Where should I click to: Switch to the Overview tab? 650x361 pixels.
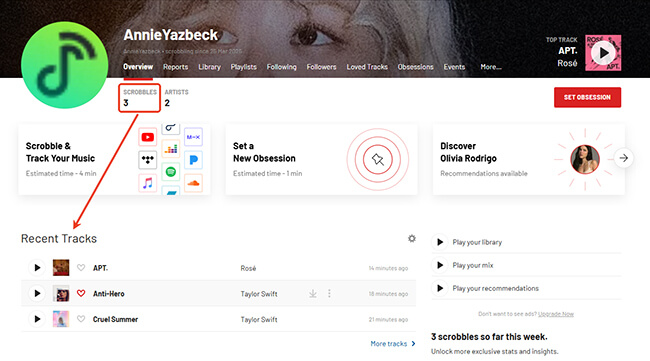[x=138, y=67]
